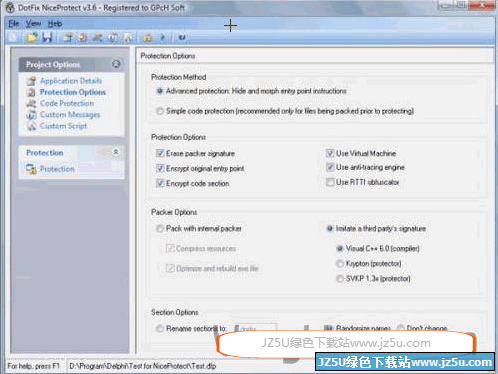Toggle Optimize and rebuild exe file checkbox
The height and width of the screenshot is (374, 498).
170,268
